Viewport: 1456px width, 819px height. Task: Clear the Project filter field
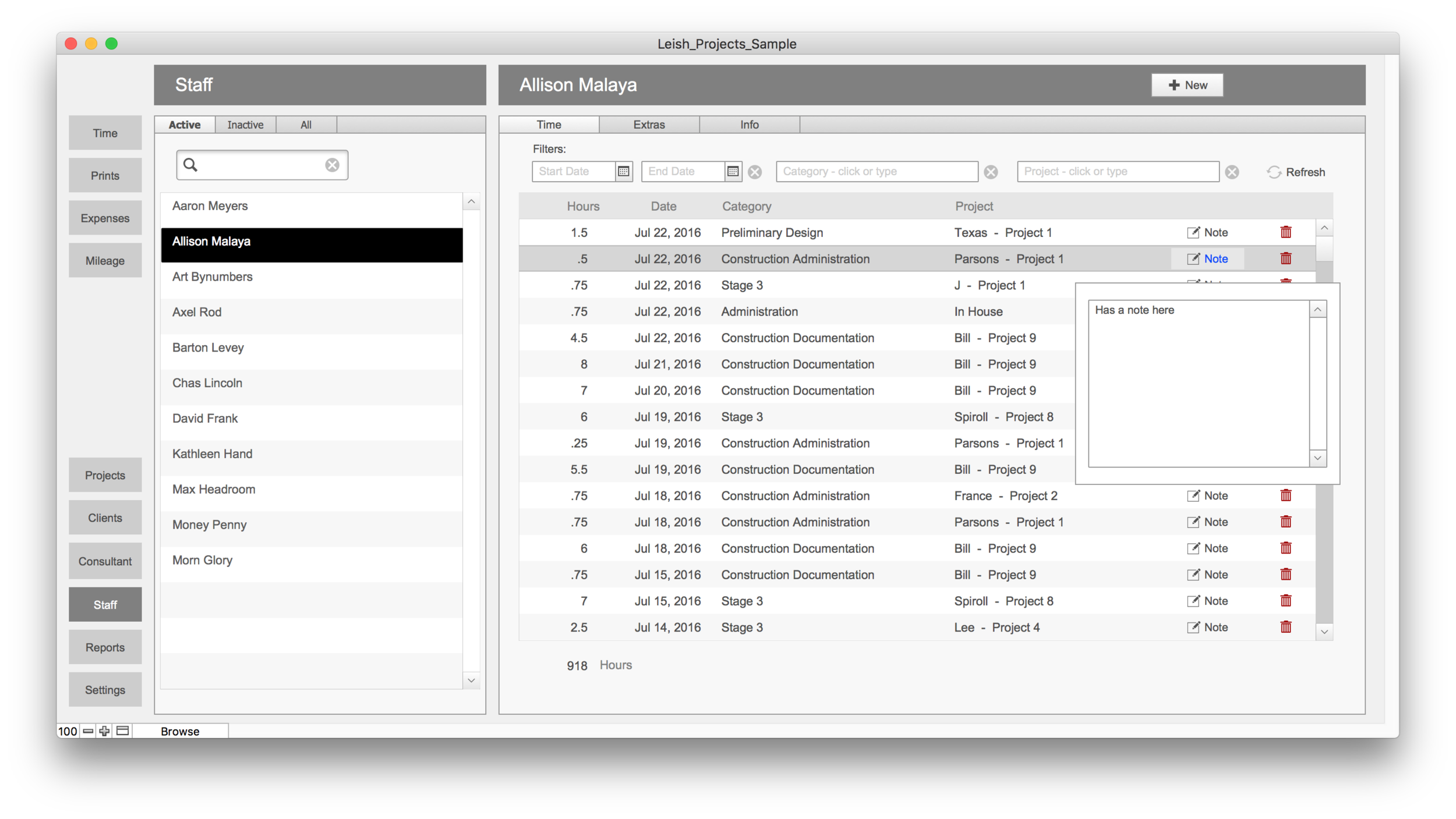pyautogui.click(x=1232, y=172)
